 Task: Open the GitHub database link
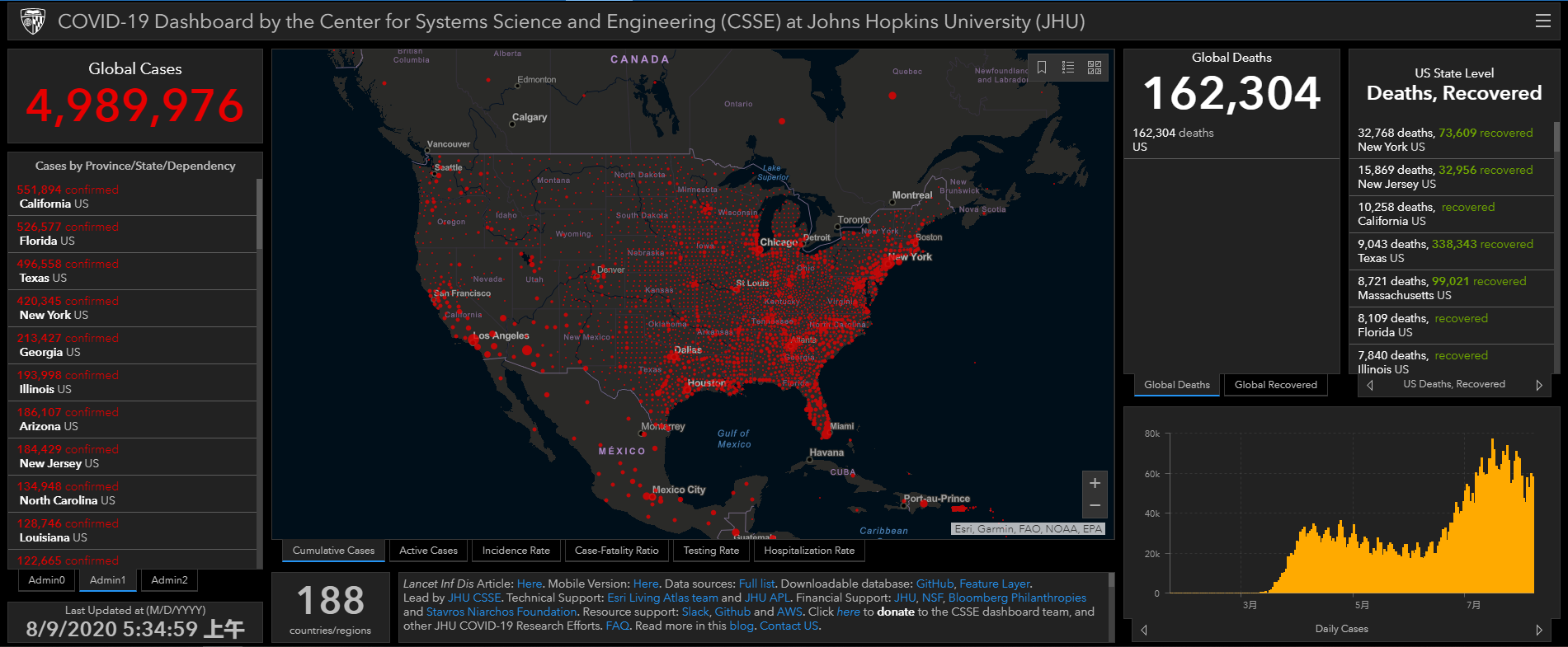[935, 584]
